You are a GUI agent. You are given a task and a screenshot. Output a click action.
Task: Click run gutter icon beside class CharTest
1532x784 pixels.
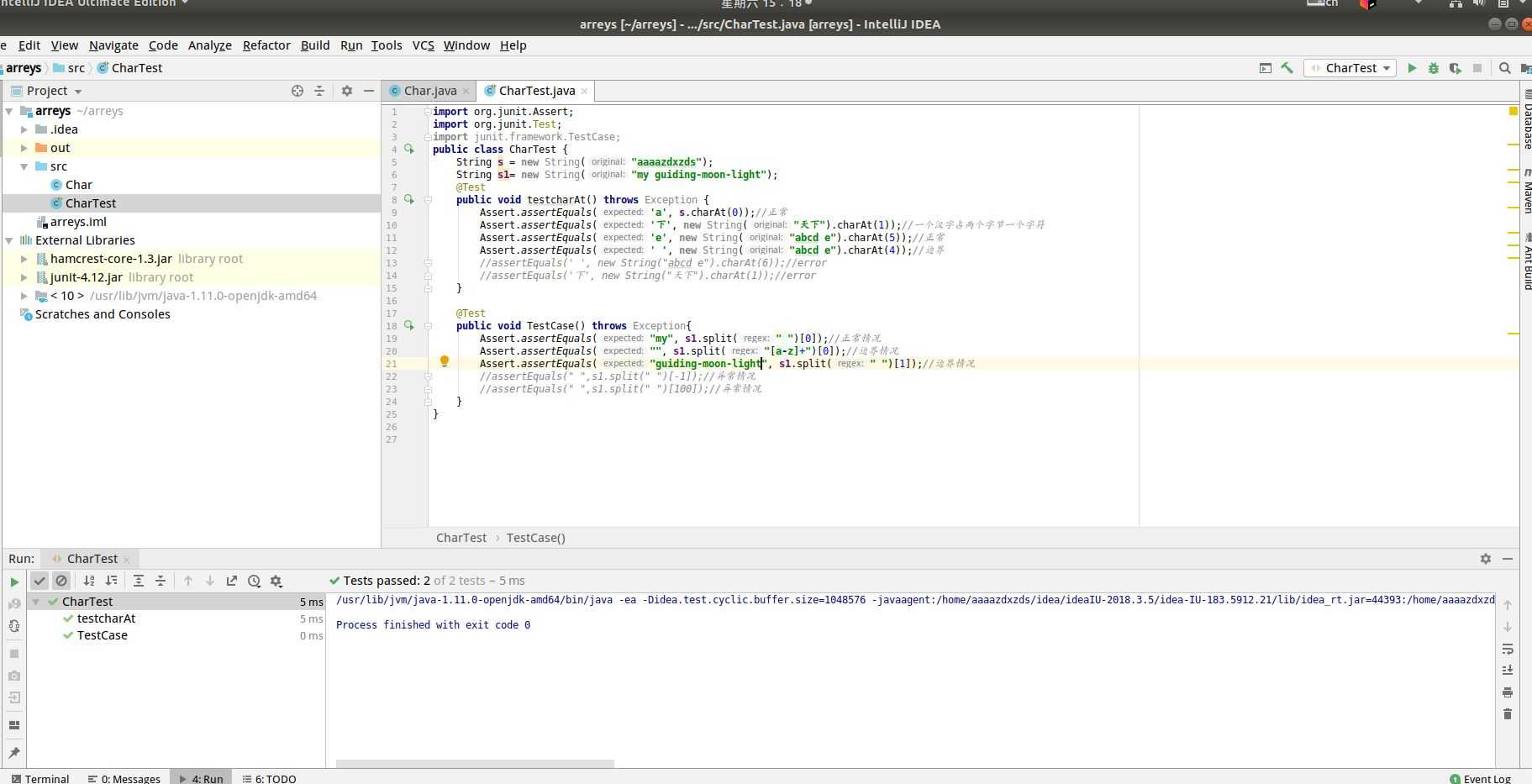(409, 149)
